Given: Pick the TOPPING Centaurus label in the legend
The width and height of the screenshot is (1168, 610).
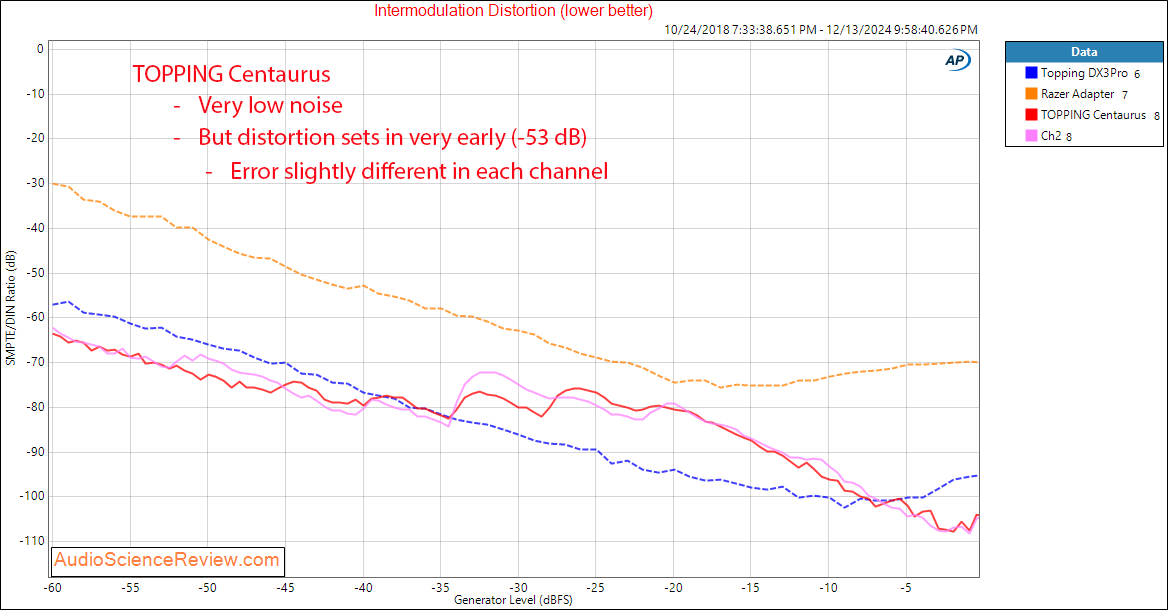Looking at the screenshot, I should pyautogui.click(x=1094, y=115).
